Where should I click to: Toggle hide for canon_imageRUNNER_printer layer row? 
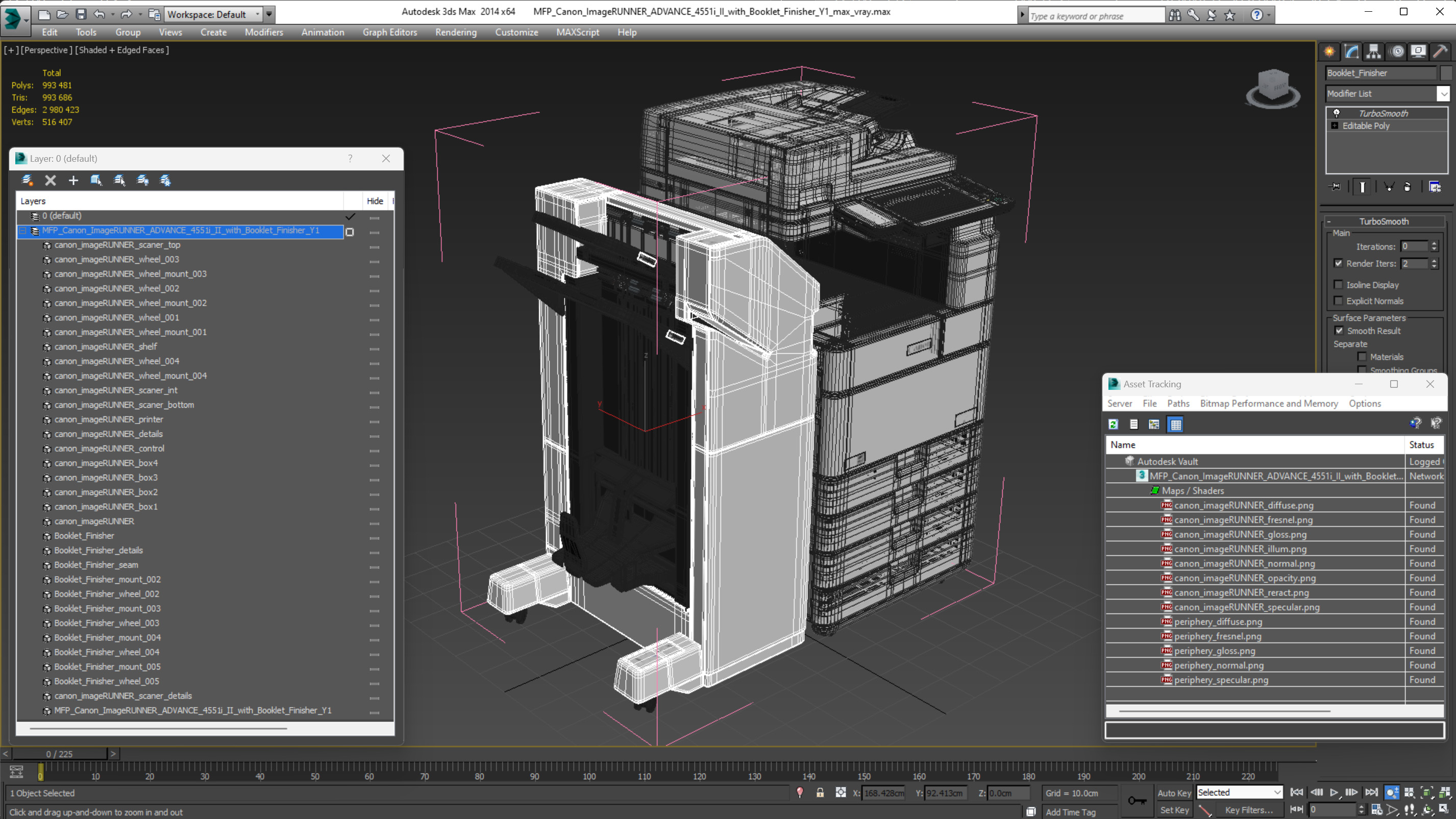pyautogui.click(x=374, y=420)
